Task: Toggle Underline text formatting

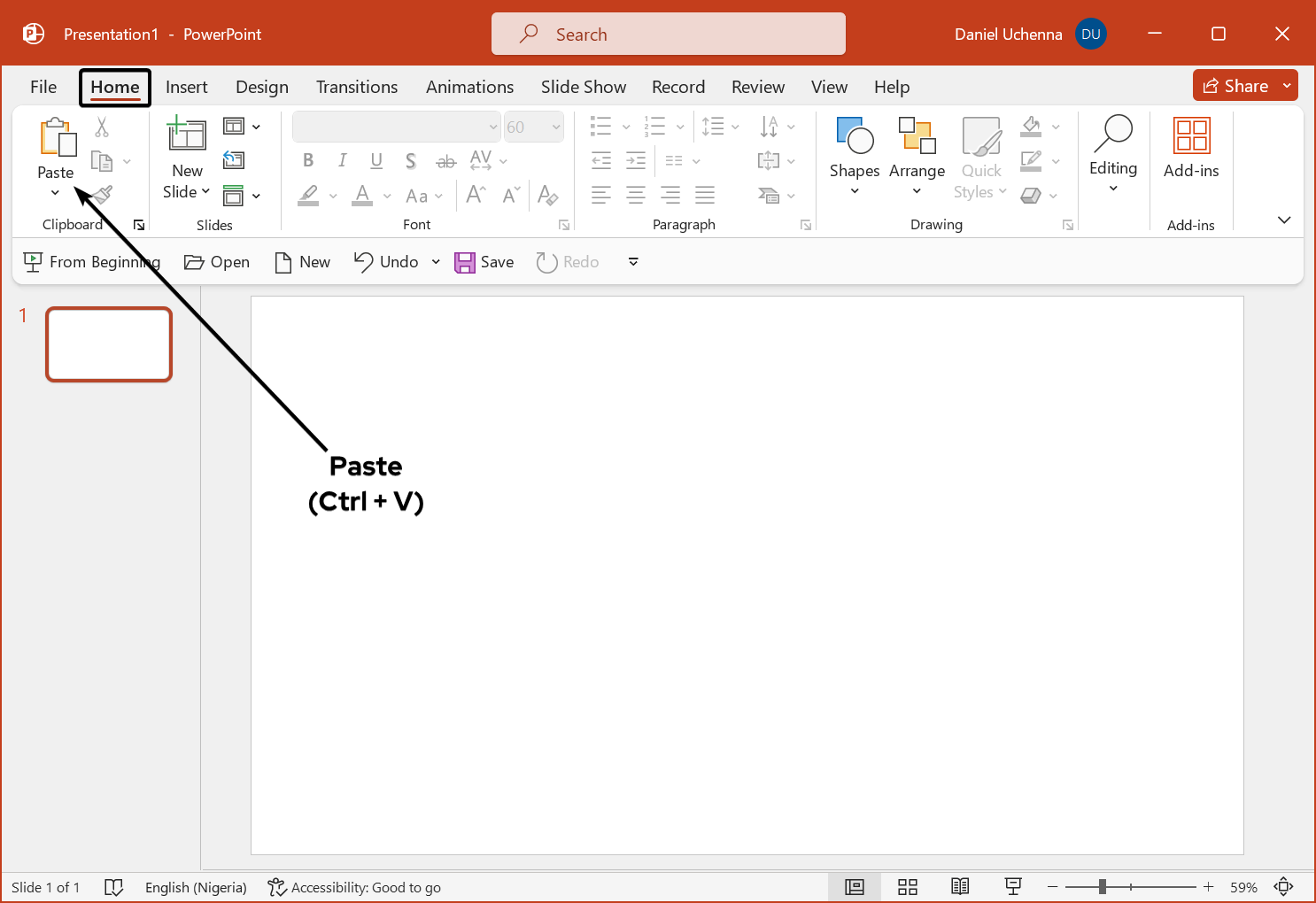Action: (376, 160)
